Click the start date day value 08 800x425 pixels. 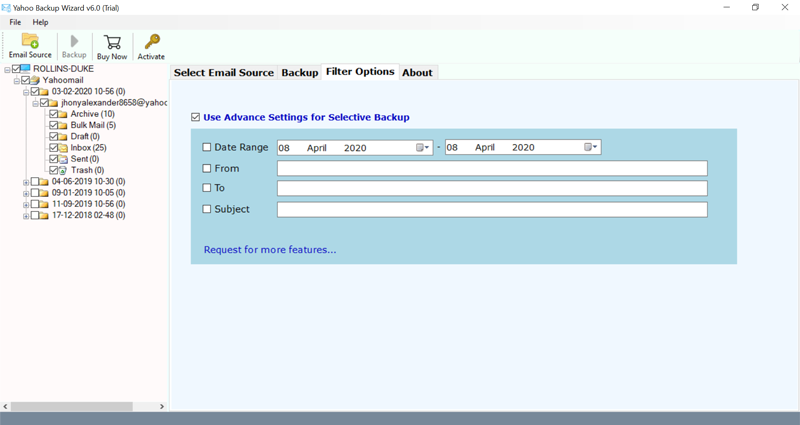284,148
